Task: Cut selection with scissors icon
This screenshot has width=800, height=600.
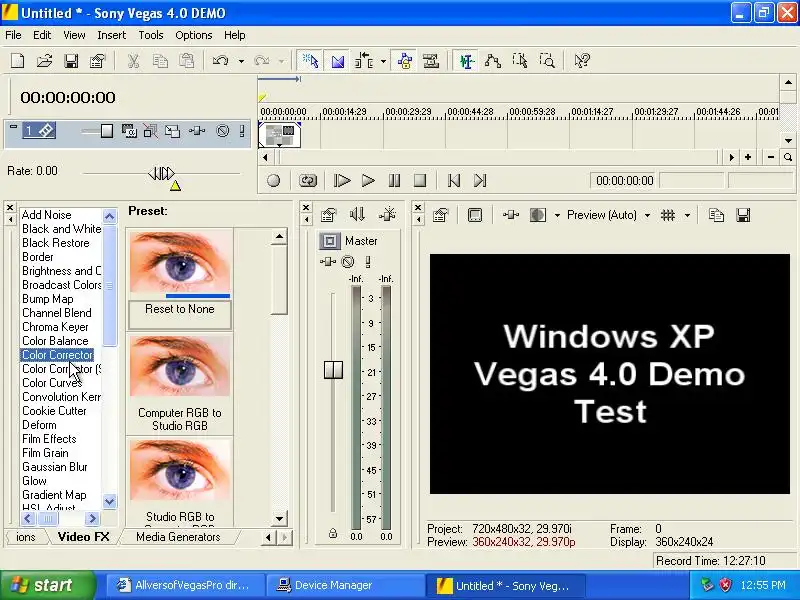Action: [x=133, y=61]
